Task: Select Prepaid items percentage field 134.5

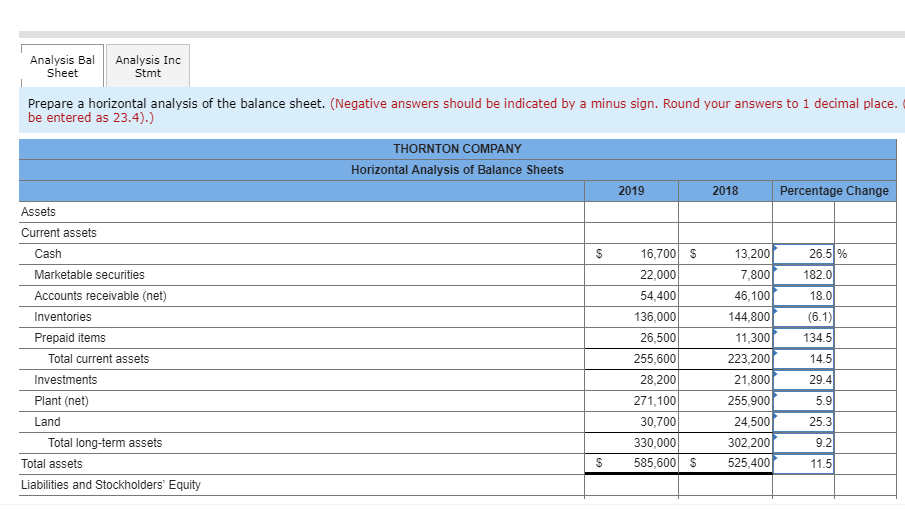Action: (803, 338)
